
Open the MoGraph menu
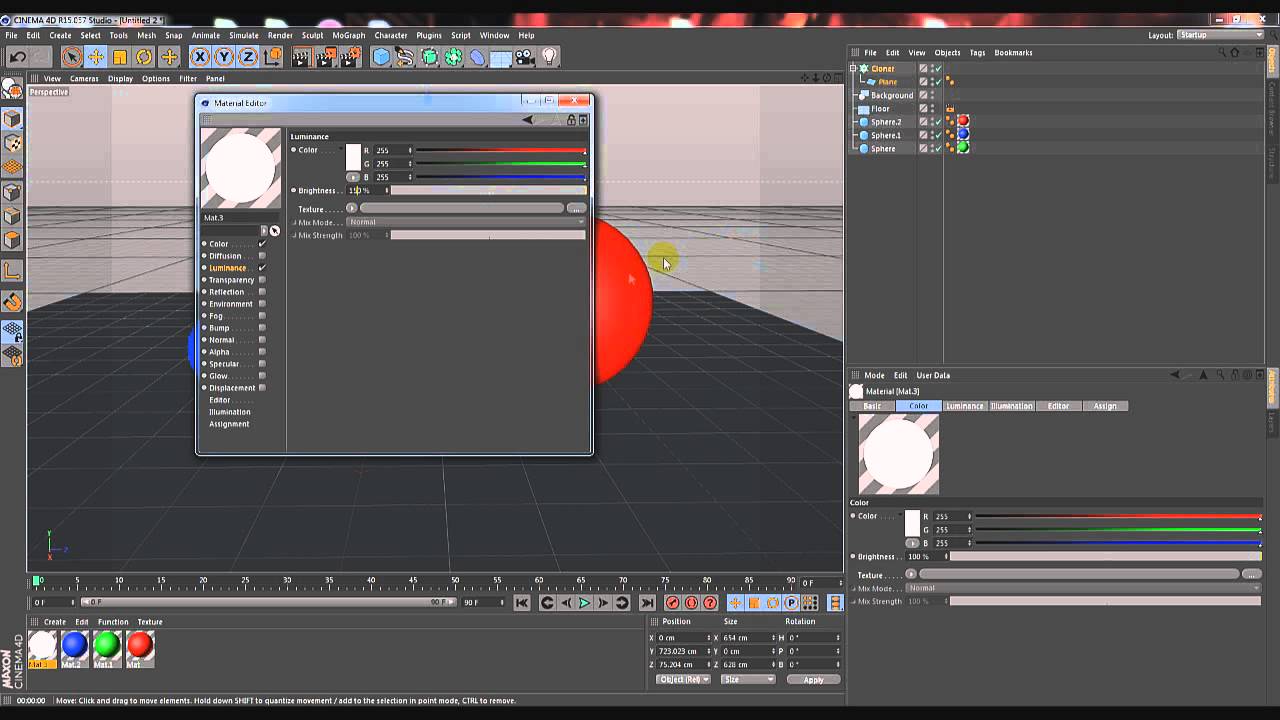(349, 35)
